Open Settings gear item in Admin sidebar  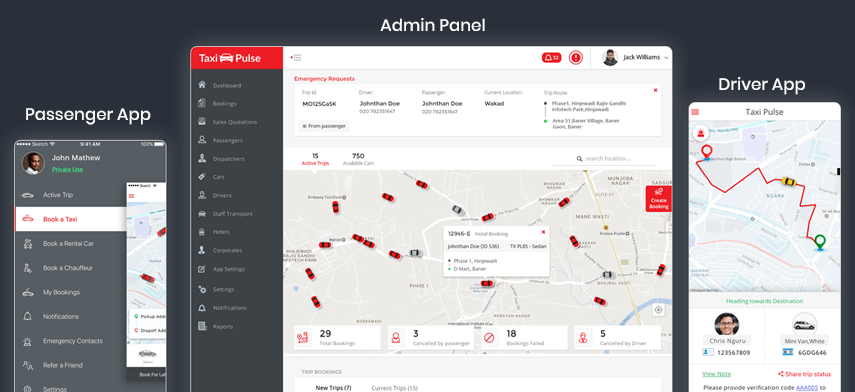[x=224, y=290]
